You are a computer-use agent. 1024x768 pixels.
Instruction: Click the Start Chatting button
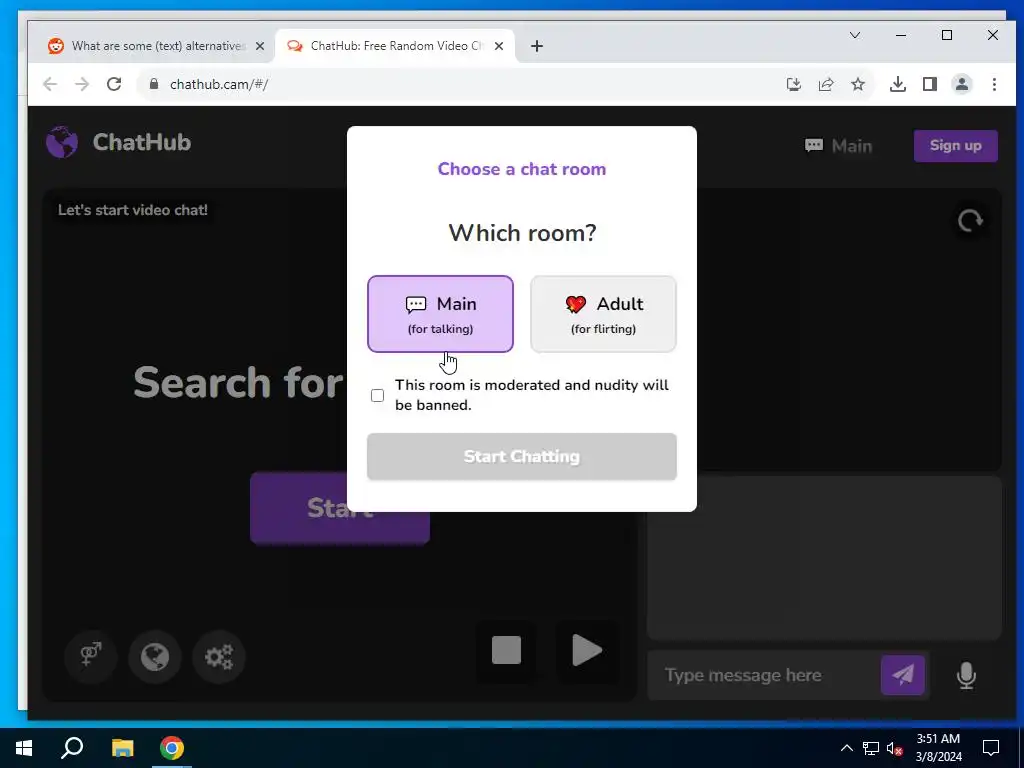(x=521, y=456)
